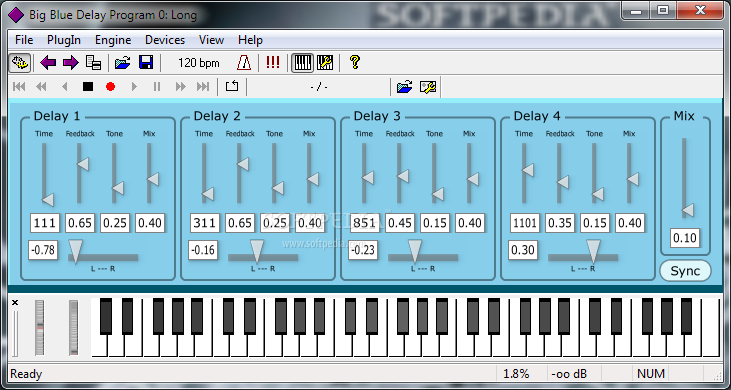Click Delay 2 Feedback slider handle

pyautogui.click(x=243, y=164)
